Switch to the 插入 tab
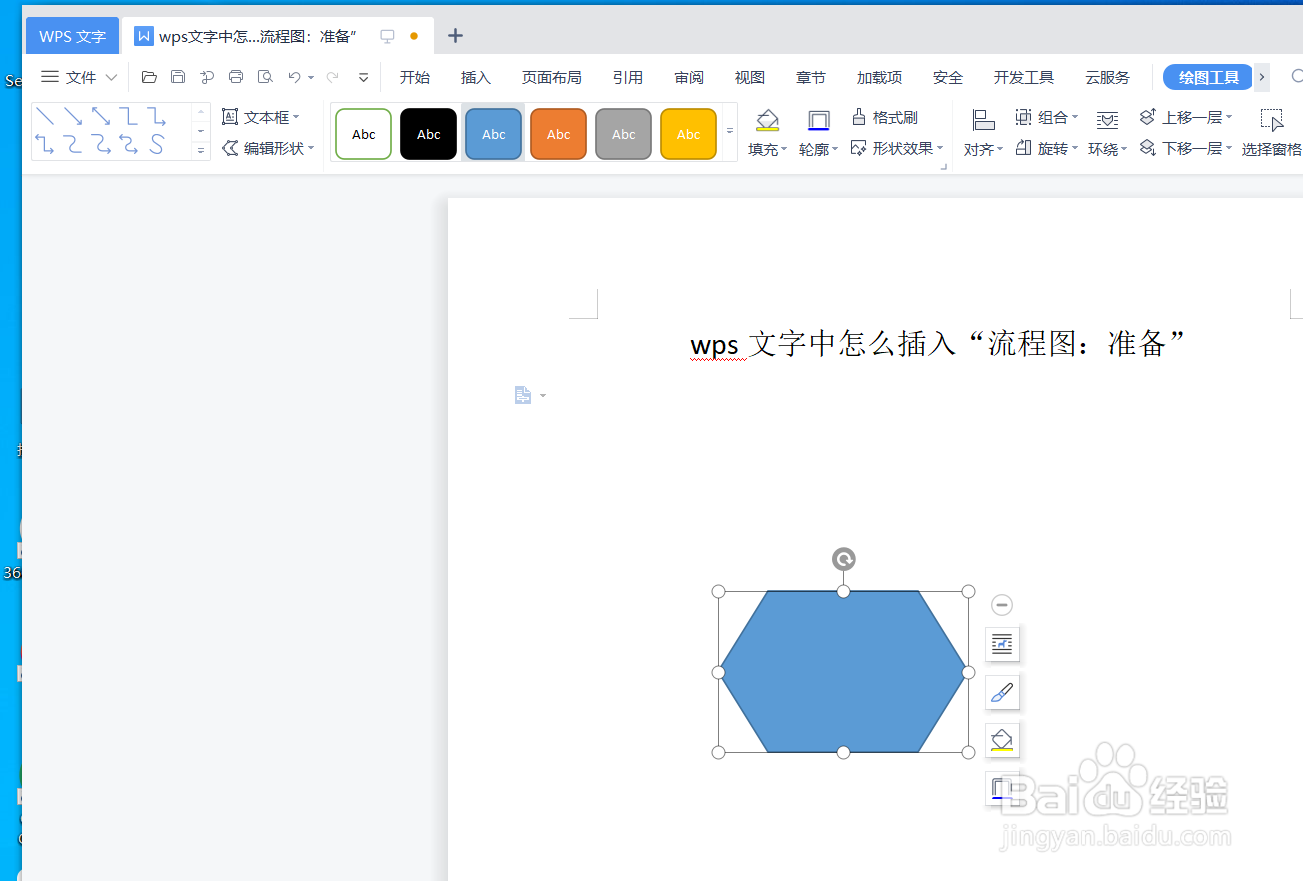This screenshot has height=881, width=1303. (x=476, y=77)
